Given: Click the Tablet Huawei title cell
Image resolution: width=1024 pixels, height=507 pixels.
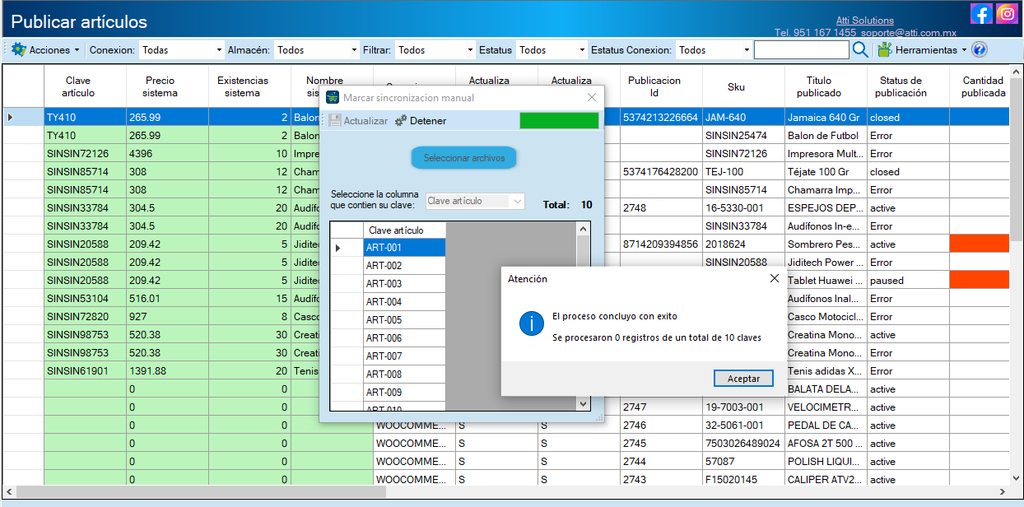Looking at the screenshot, I should click(826, 280).
